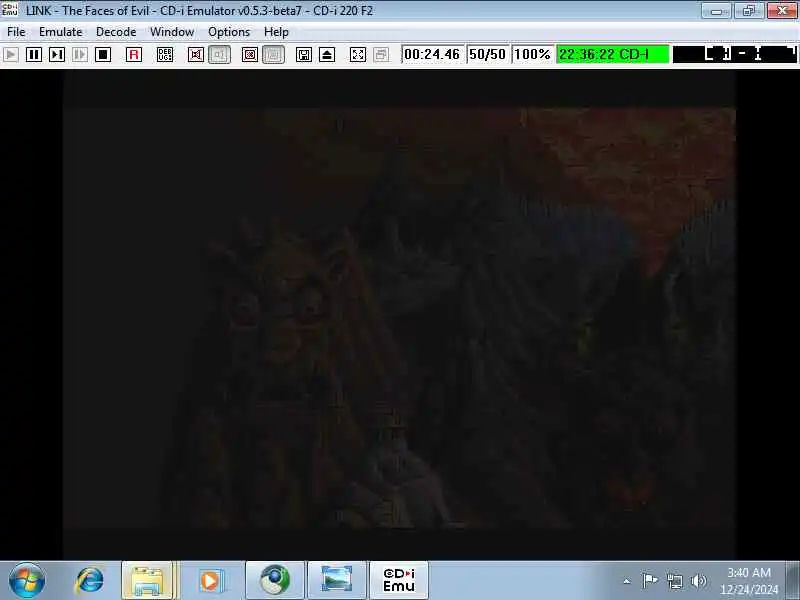Open the Decode menu

(x=116, y=32)
